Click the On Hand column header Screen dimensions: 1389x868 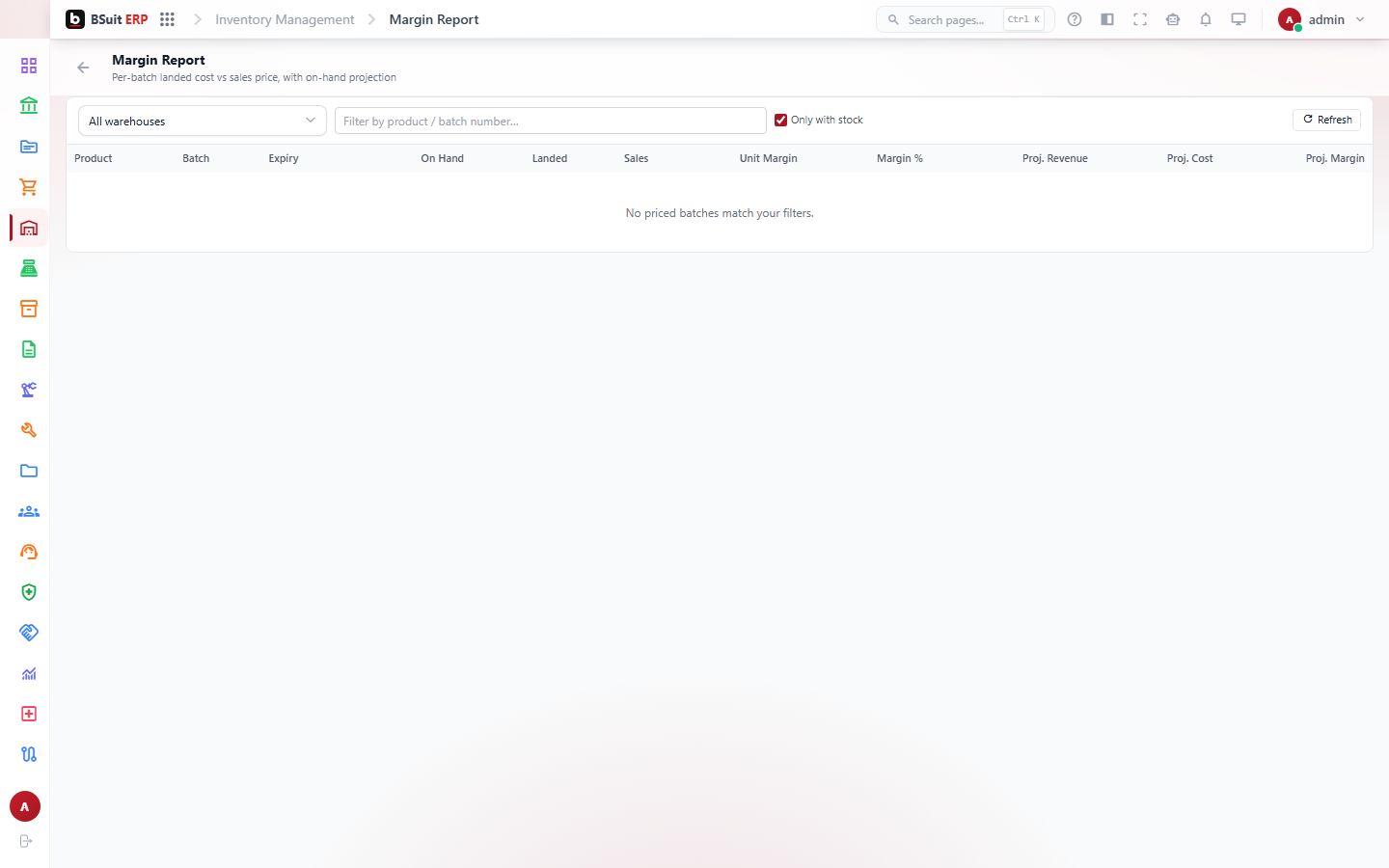[x=443, y=158]
